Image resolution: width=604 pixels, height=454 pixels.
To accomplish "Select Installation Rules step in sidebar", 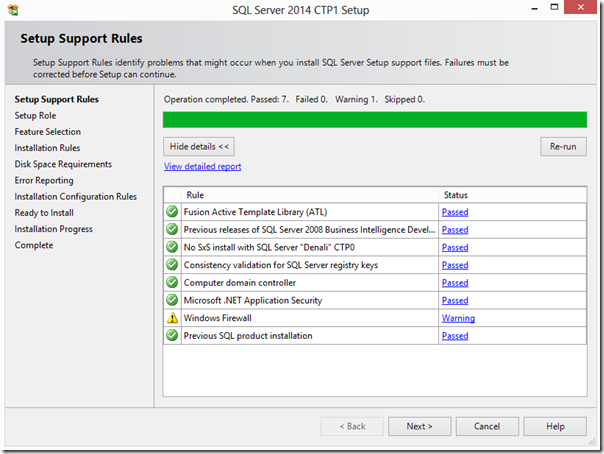I will pyautogui.click(x=47, y=148).
